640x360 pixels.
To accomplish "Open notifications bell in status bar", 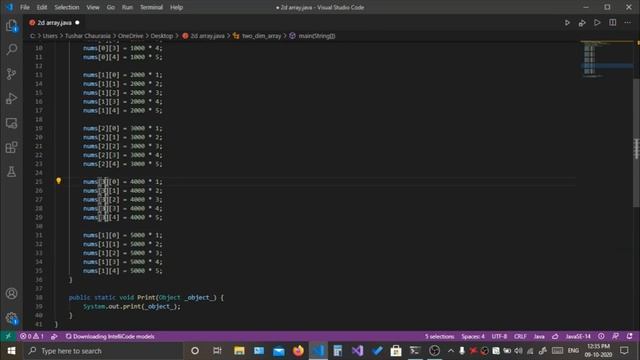I will point(630,336).
